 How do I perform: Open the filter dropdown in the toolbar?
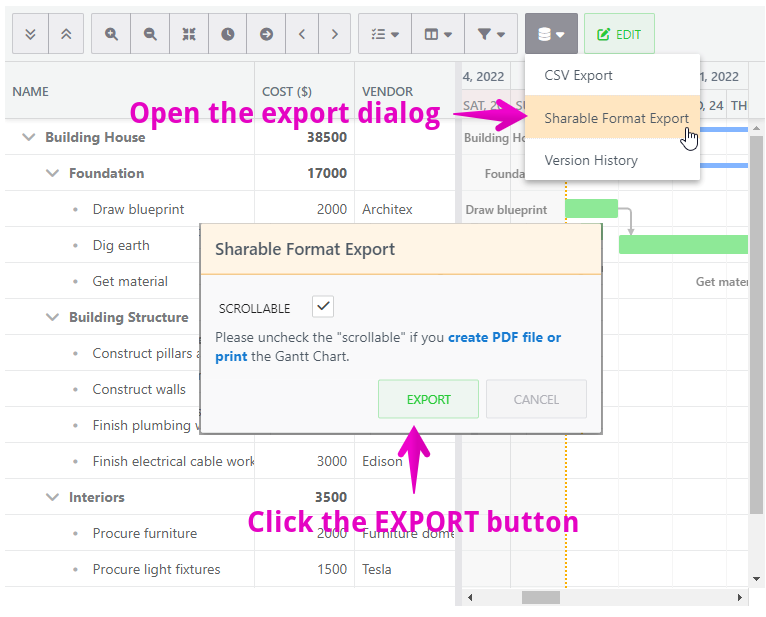(x=491, y=34)
